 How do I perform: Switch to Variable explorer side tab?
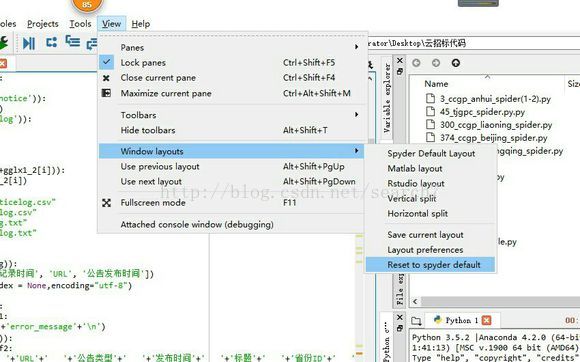(x=387, y=98)
